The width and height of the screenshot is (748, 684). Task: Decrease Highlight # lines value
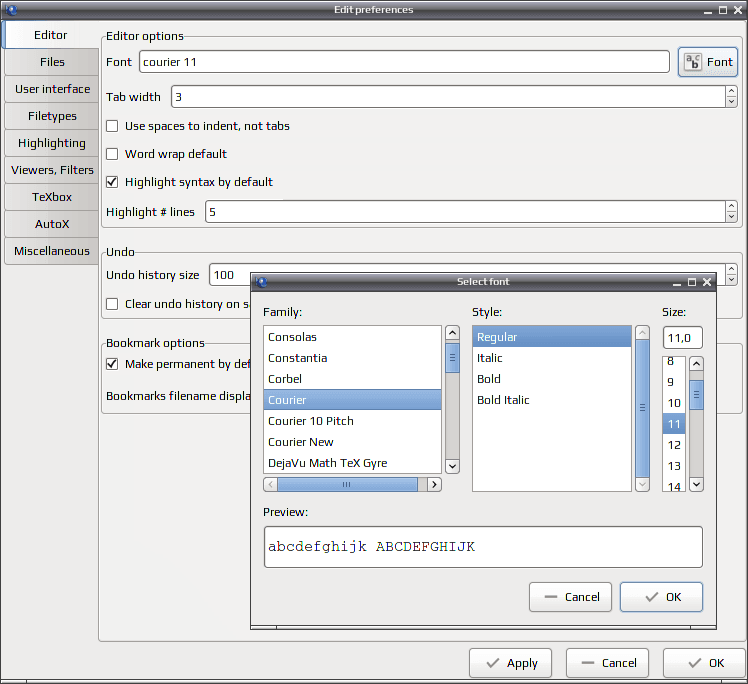point(731,217)
